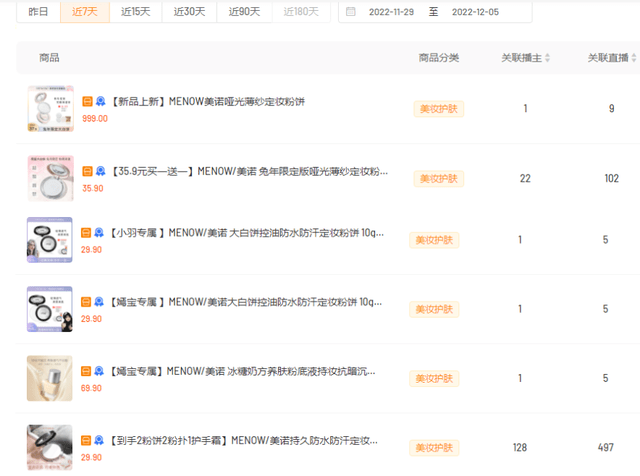Viewport: 640px width, 476px height.
Task: Click orange shop icon in 到手2粉饼 row
Action: (86, 440)
